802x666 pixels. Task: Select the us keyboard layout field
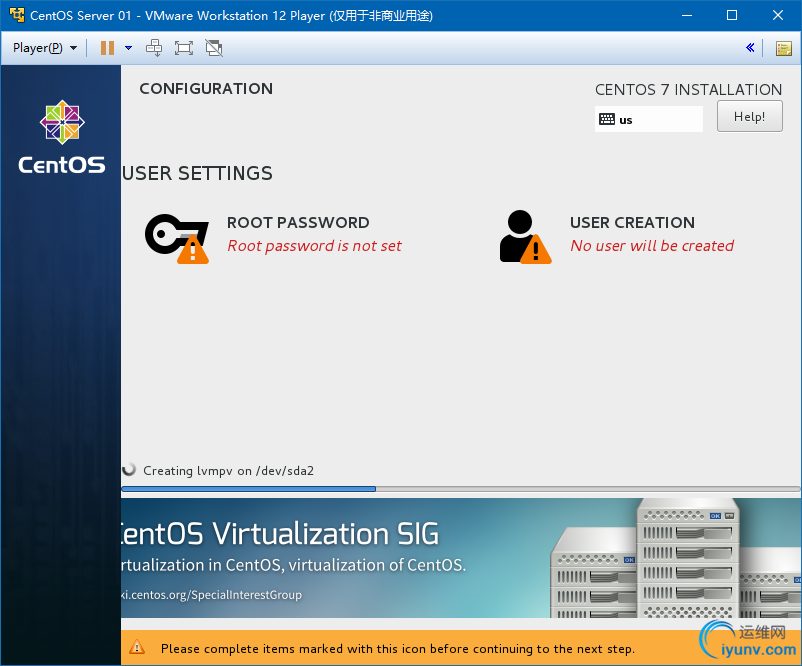[649, 119]
